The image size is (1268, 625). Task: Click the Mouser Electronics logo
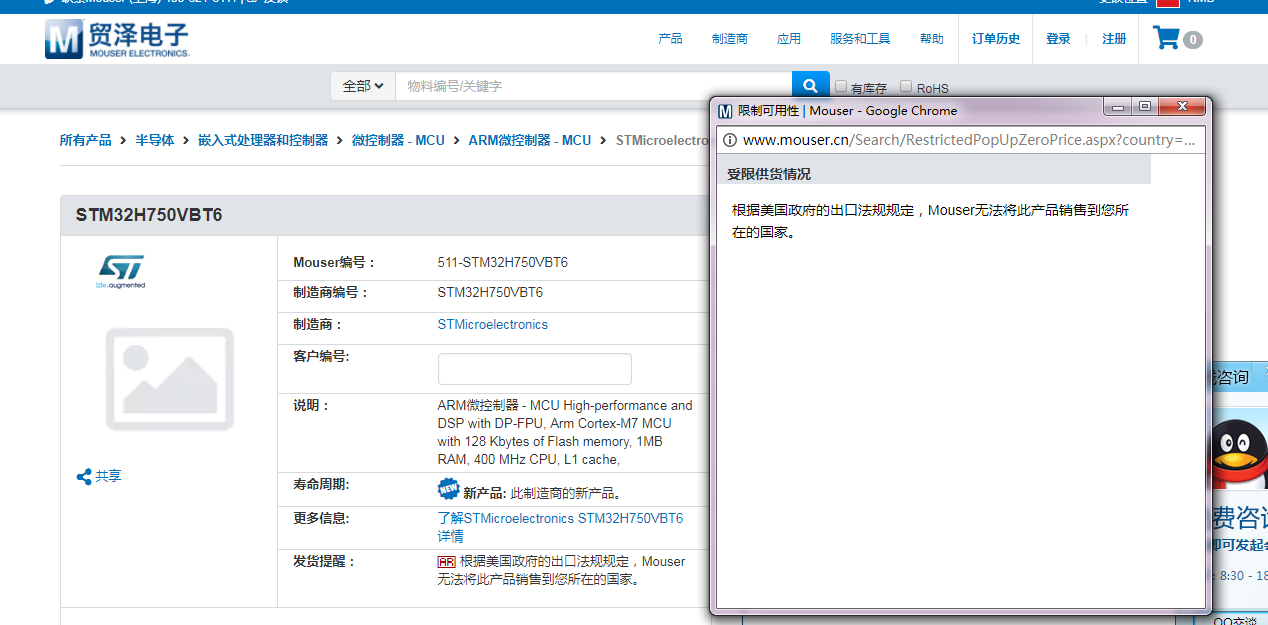(117, 39)
